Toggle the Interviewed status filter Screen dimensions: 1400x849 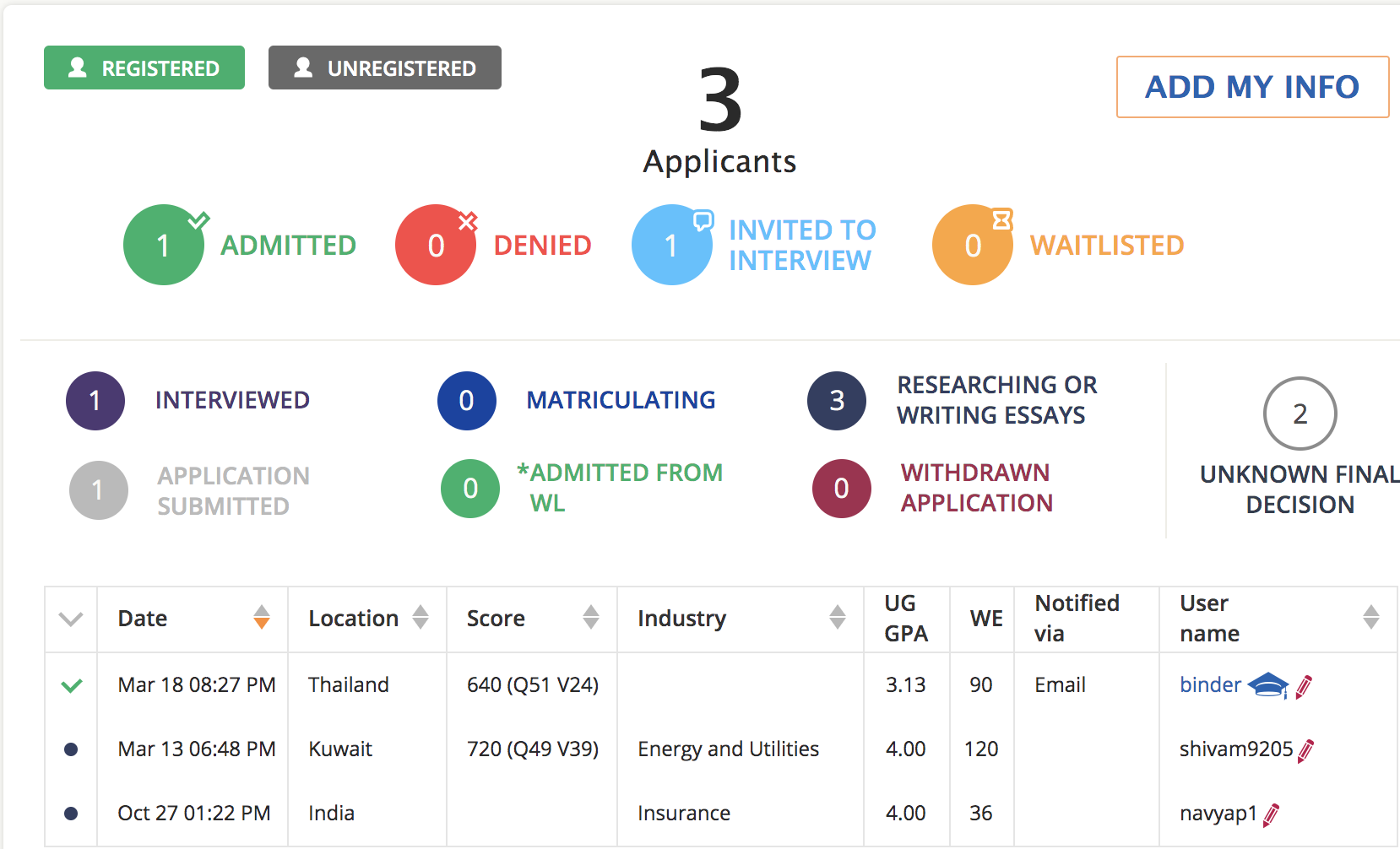coord(95,401)
